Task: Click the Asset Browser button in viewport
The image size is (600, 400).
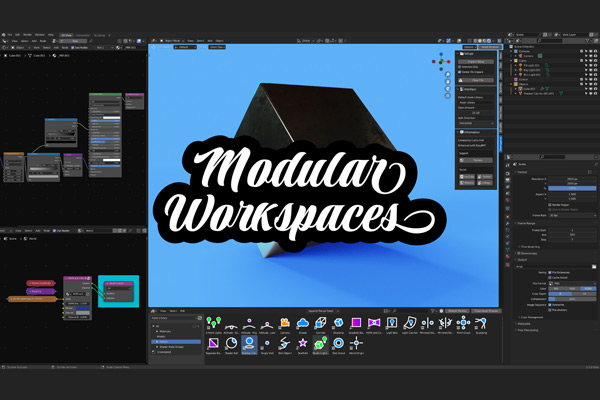Action: click(490, 47)
